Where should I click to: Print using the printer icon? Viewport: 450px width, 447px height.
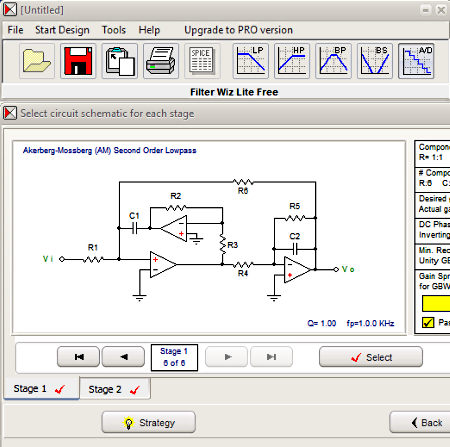[161, 61]
